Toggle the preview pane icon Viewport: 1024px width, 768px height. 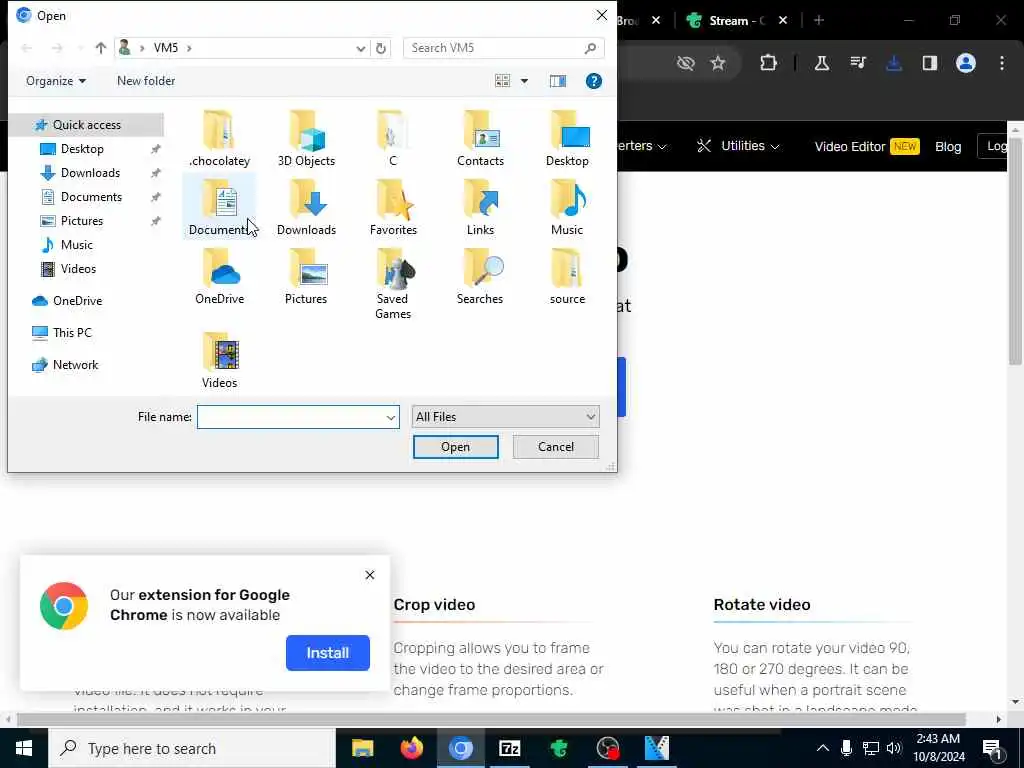click(558, 81)
